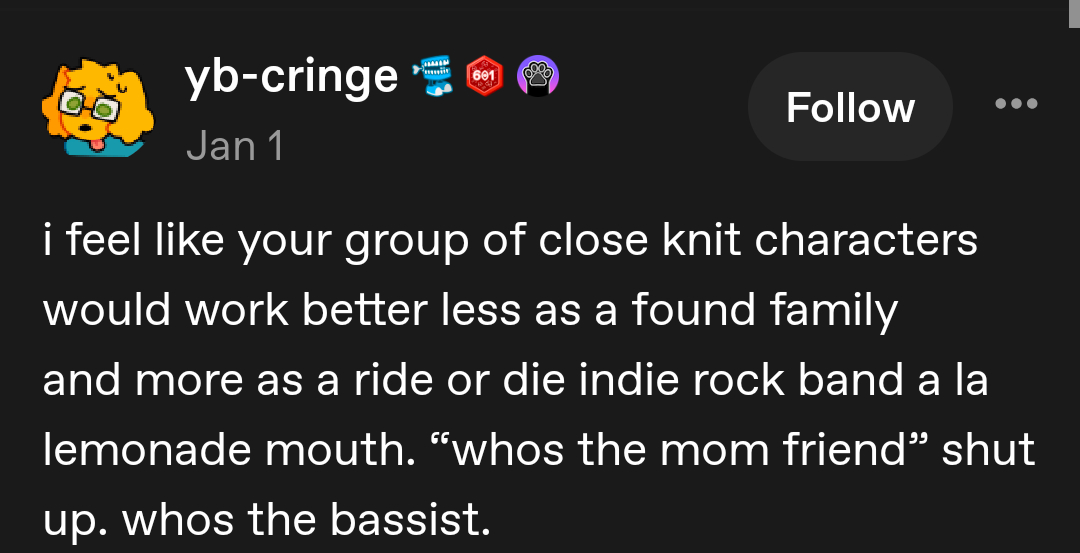This screenshot has height=553, width=1080.
Task: Click the word "shut" in the post
Action: 986,451
